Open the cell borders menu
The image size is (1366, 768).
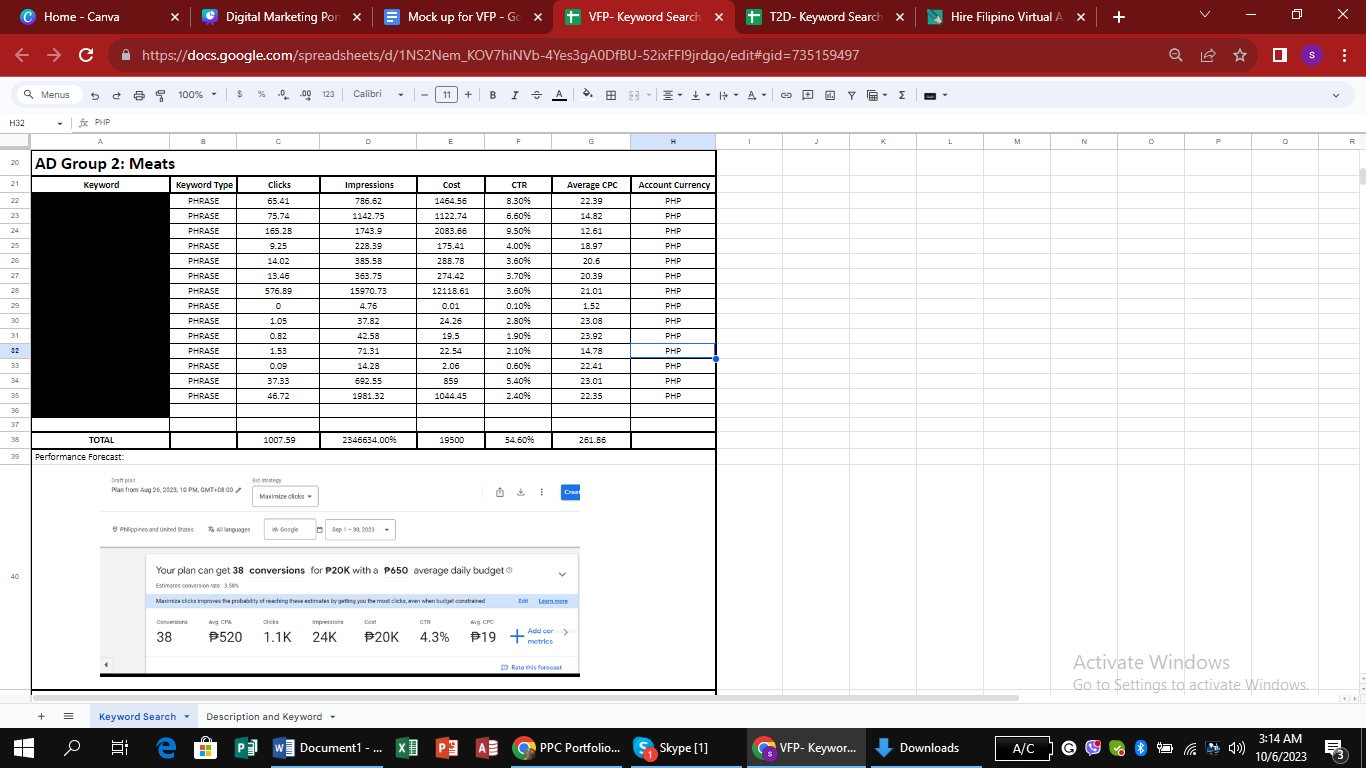611,95
